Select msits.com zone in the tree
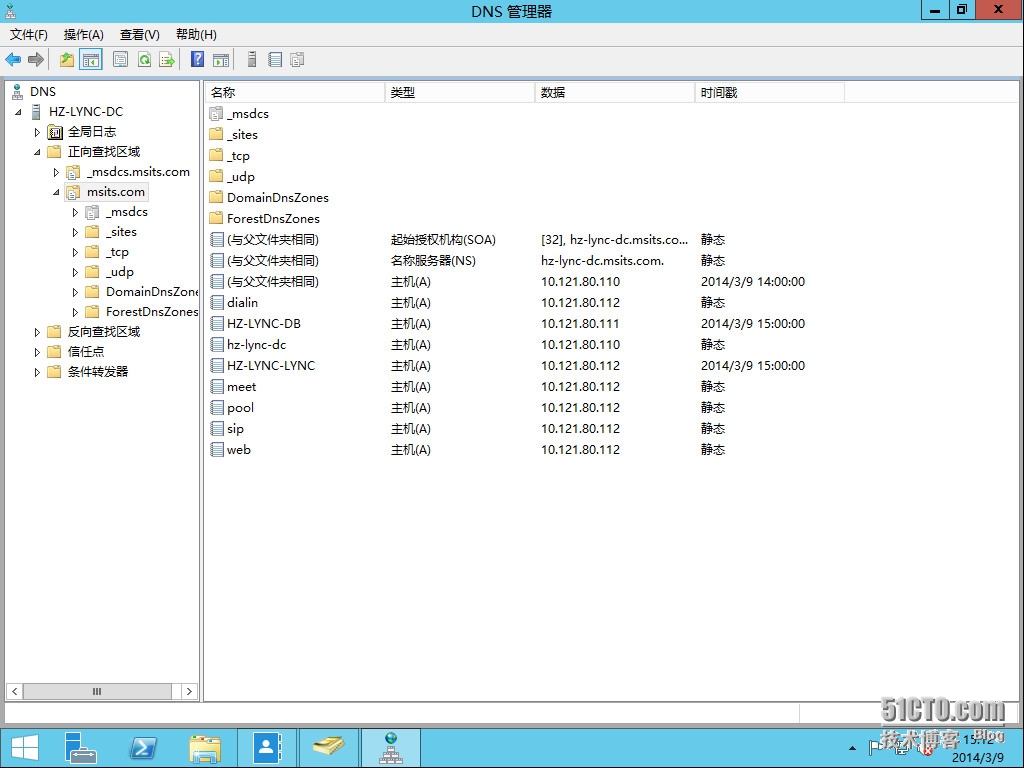 pos(116,192)
